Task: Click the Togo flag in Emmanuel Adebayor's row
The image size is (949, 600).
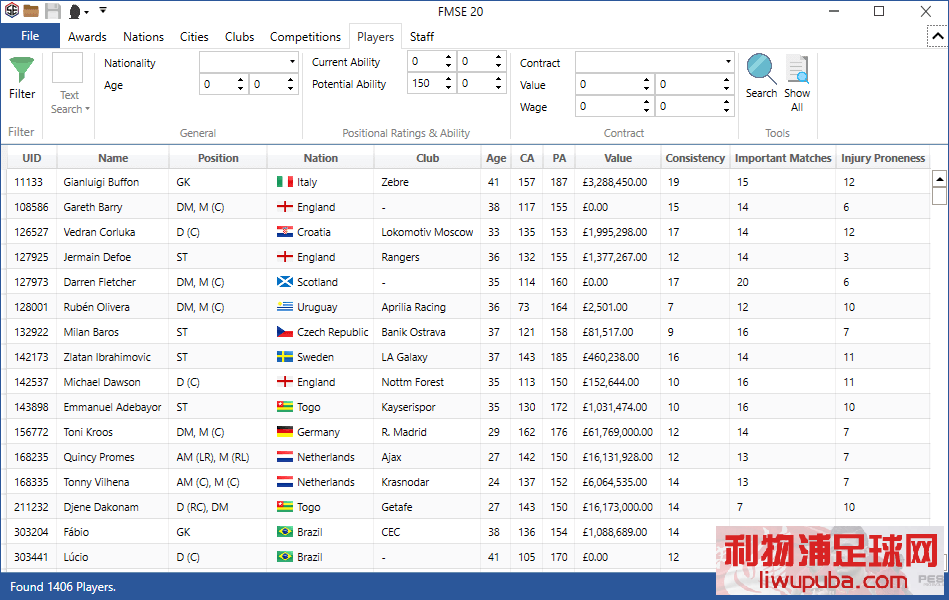Action: [x=285, y=407]
